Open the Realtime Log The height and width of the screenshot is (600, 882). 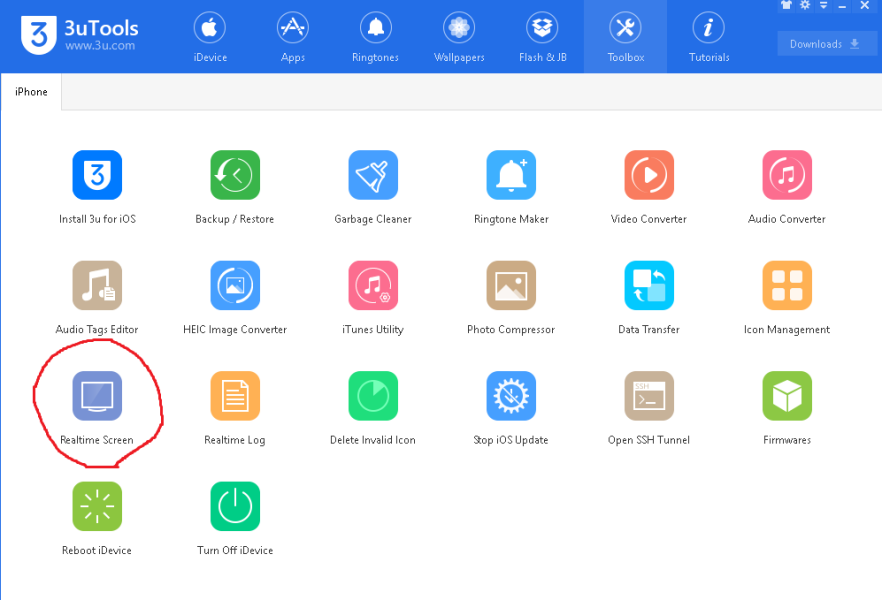(235, 395)
